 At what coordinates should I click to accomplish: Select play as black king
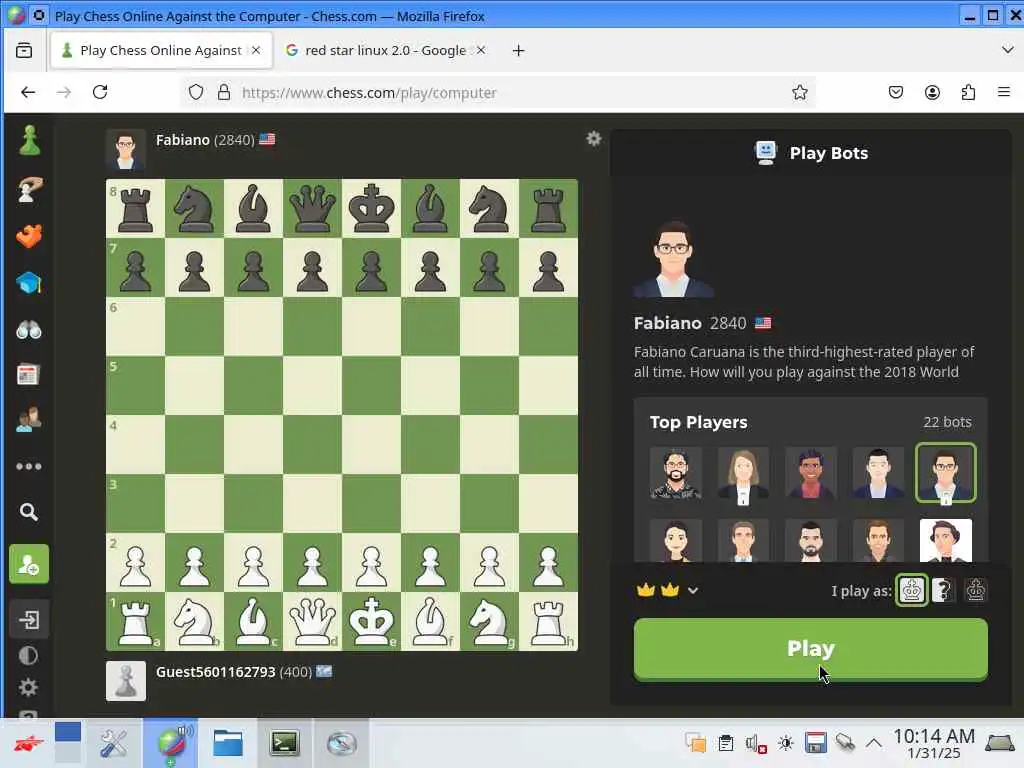pyautogui.click(x=976, y=590)
